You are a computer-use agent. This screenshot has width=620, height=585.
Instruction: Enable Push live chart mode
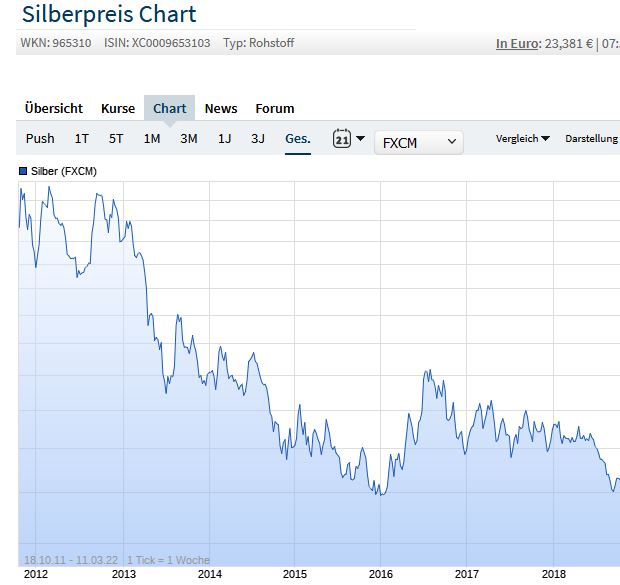pos(41,139)
